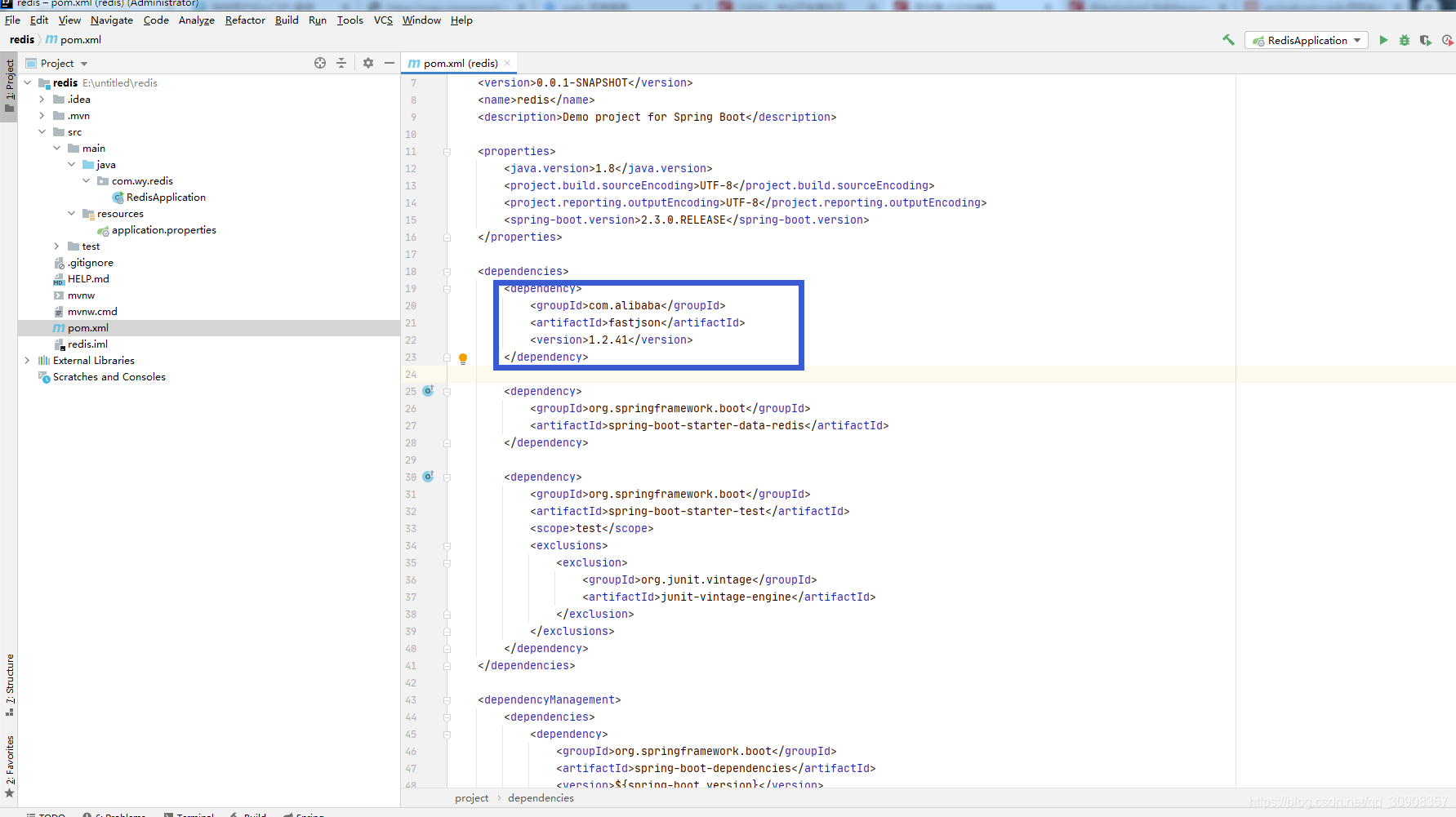Run with coverage shield icon

tap(1426, 40)
